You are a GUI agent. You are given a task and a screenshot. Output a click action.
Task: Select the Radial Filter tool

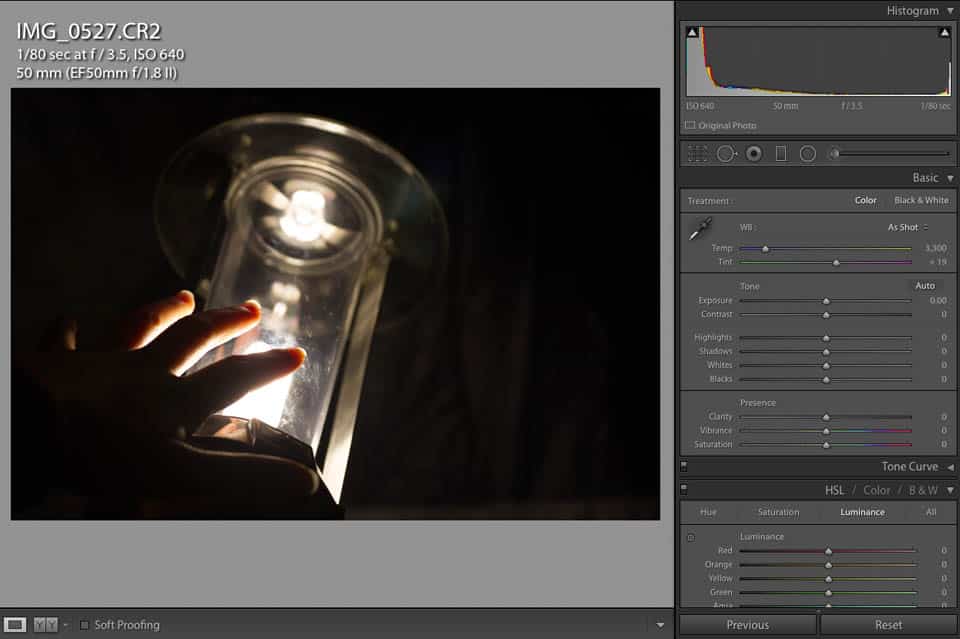pyautogui.click(x=808, y=153)
